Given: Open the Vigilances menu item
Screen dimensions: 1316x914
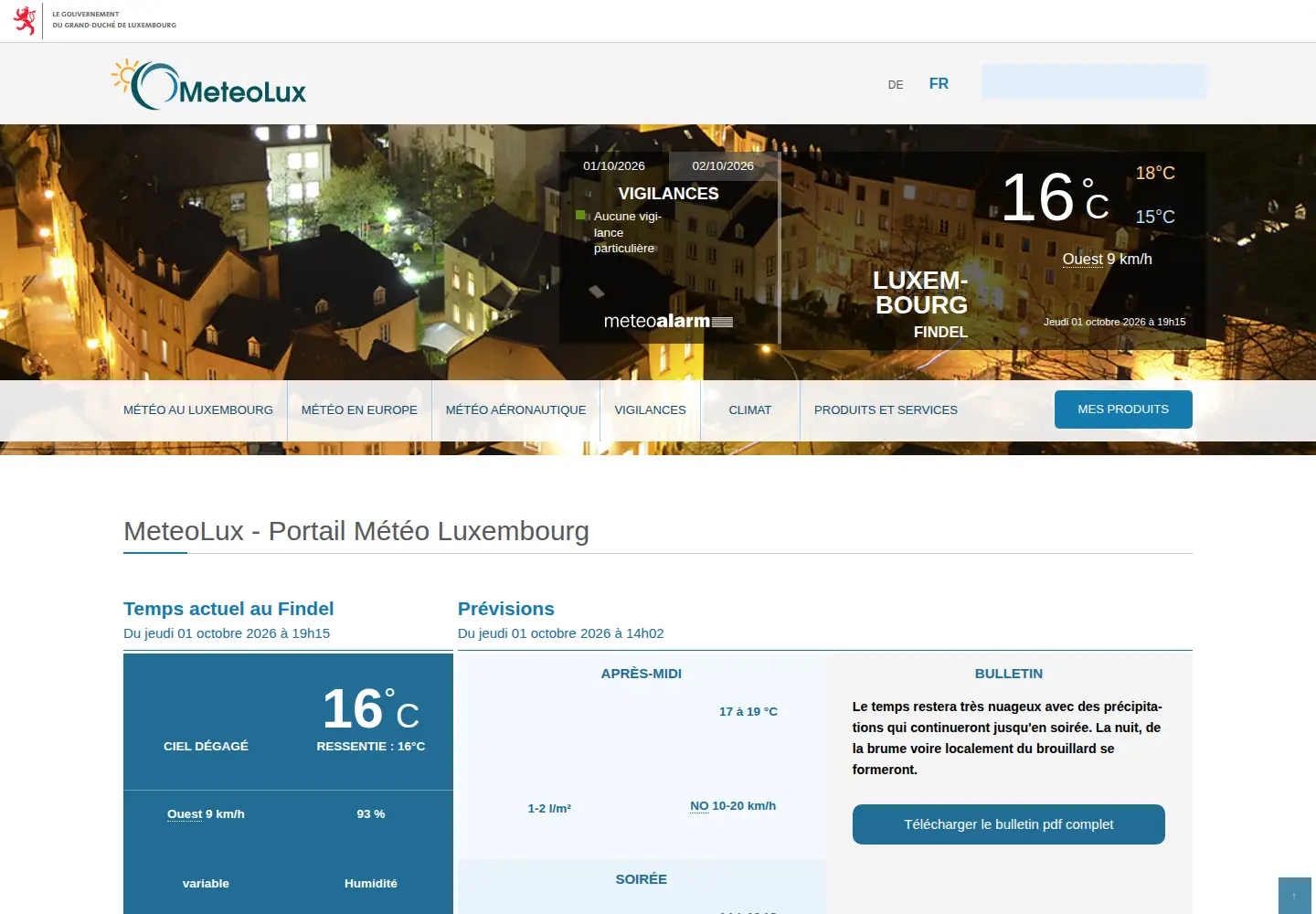Looking at the screenshot, I should 650,410.
